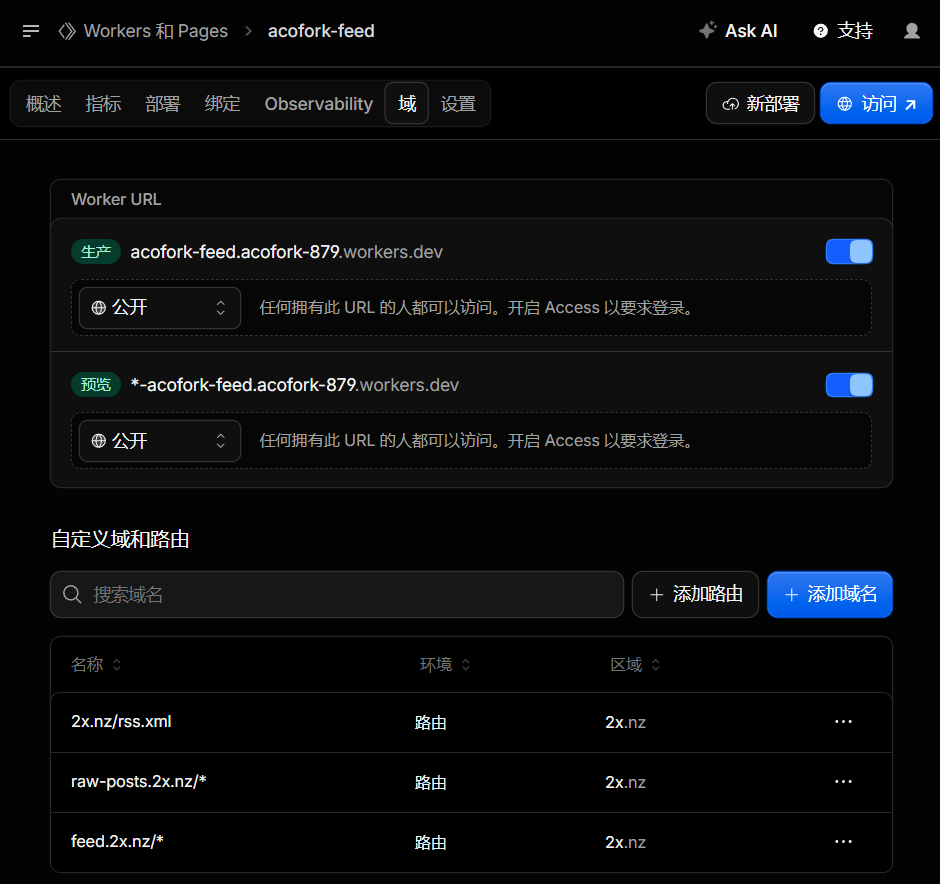Click the 自定义域和路由 heading
Image resolution: width=940 pixels, height=884 pixels.
tap(120, 539)
